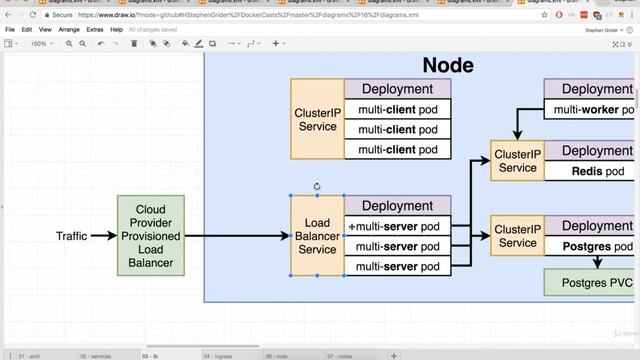Viewport: 640px width, 360px height.
Task: Click the All changes saved status
Action: tap(153, 29)
